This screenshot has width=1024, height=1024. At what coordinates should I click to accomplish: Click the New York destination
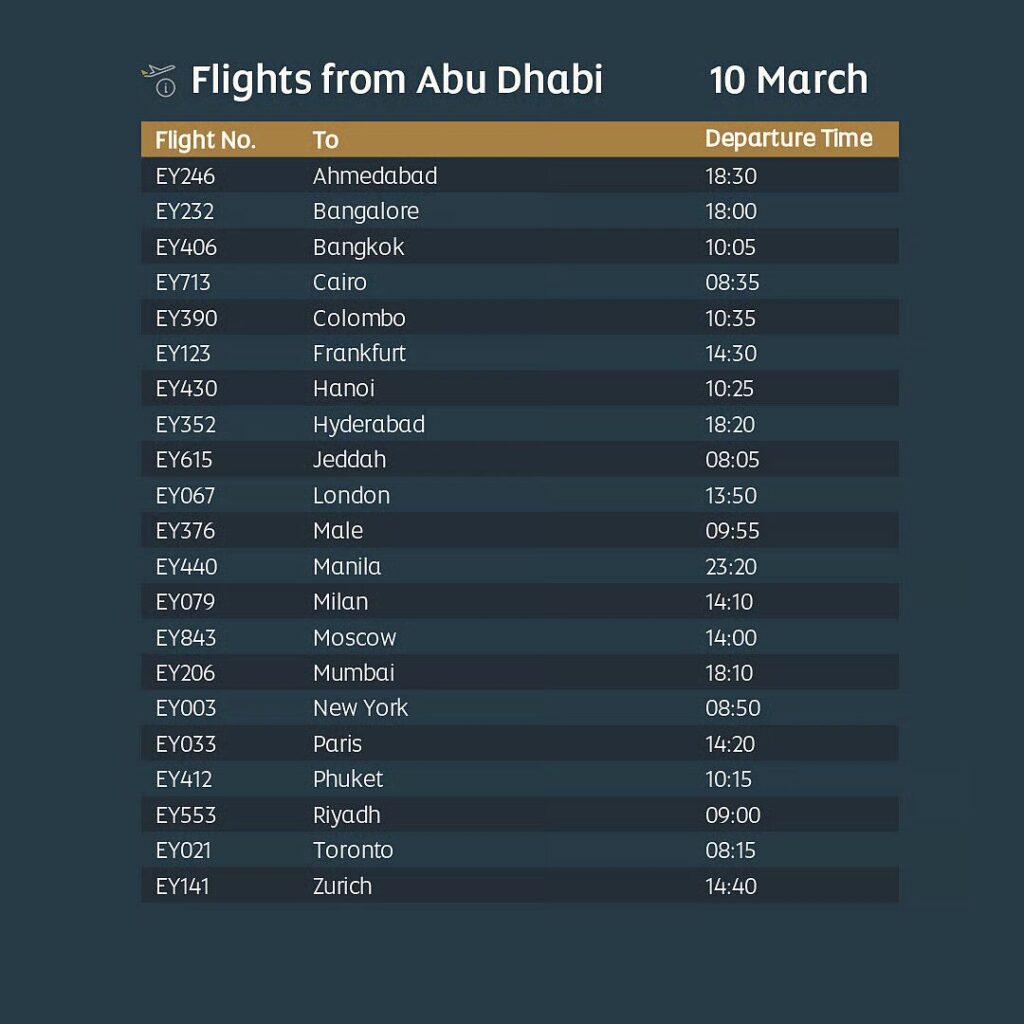click(360, 708)
